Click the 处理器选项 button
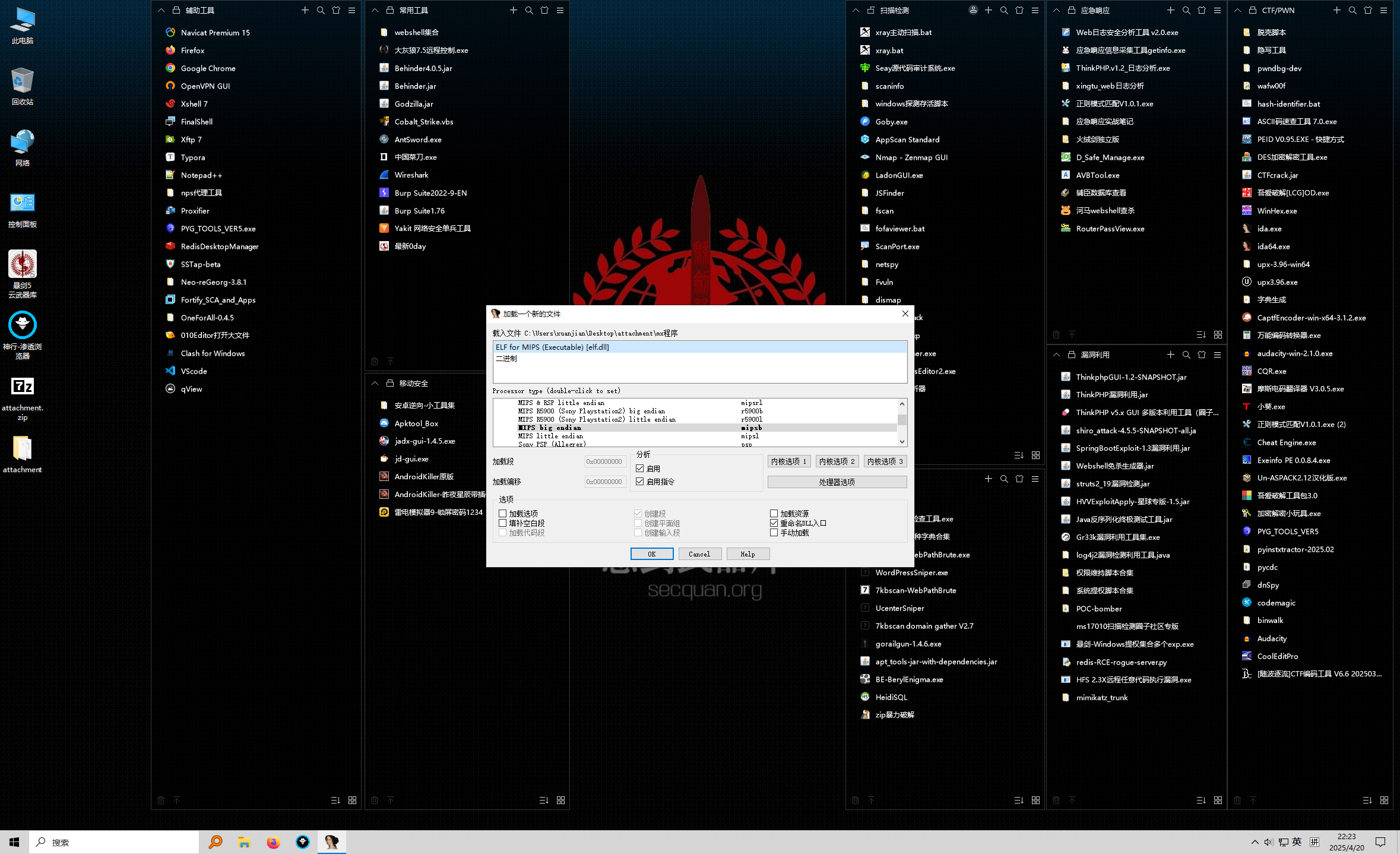This screenshot has height=854, width=1400. 837,482
